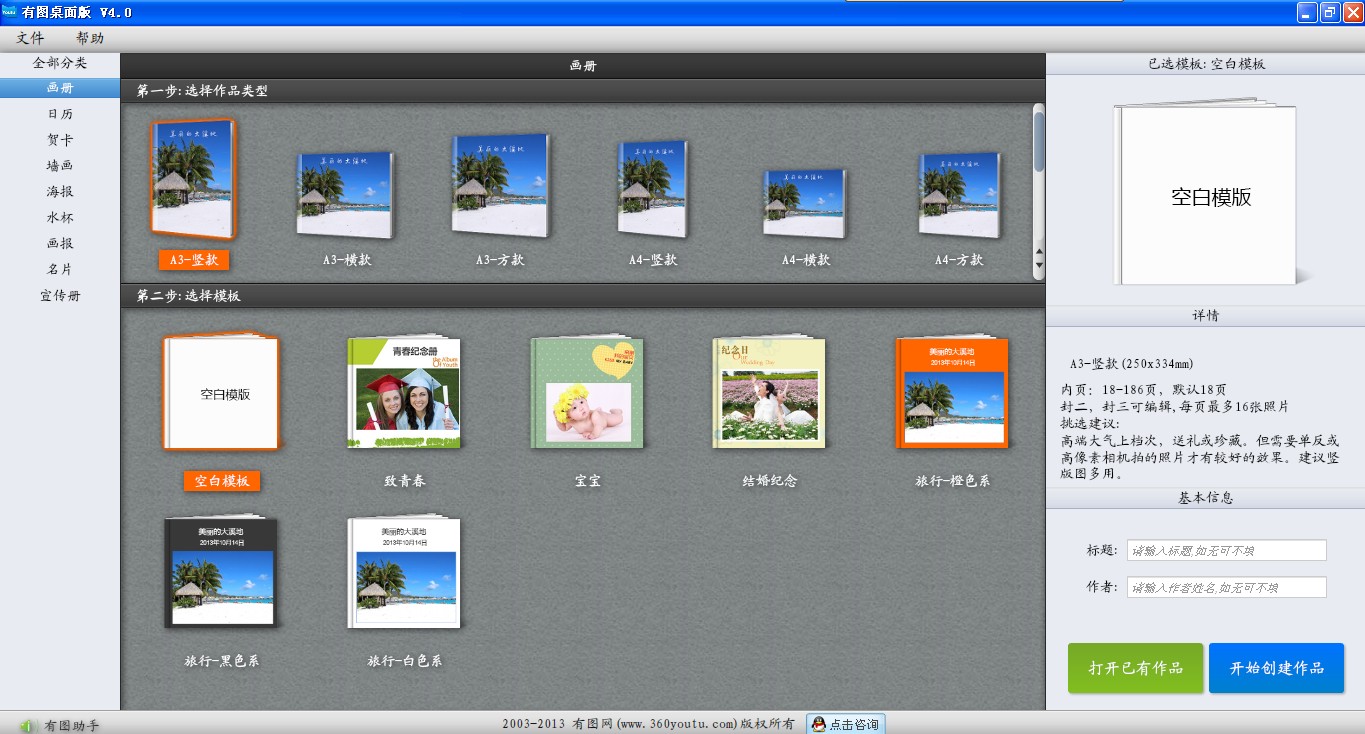Choose the A3-方款 album type icon
The image size is (1365, 734).
[x=500, y=186]
